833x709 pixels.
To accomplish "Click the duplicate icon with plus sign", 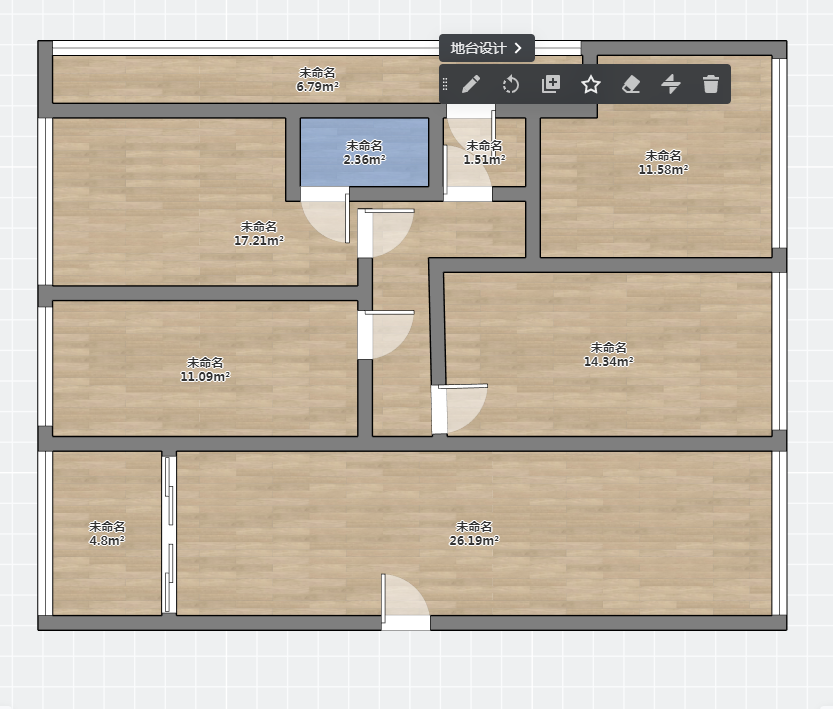I will pos(551,84).
